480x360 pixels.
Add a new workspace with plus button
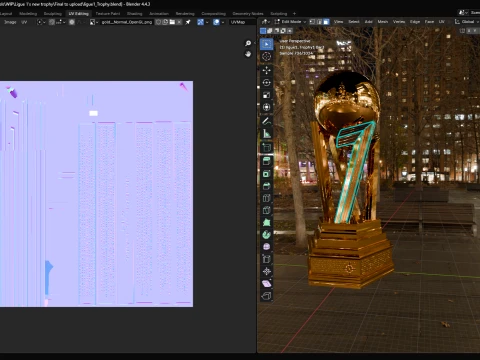(x=294, y=14)
